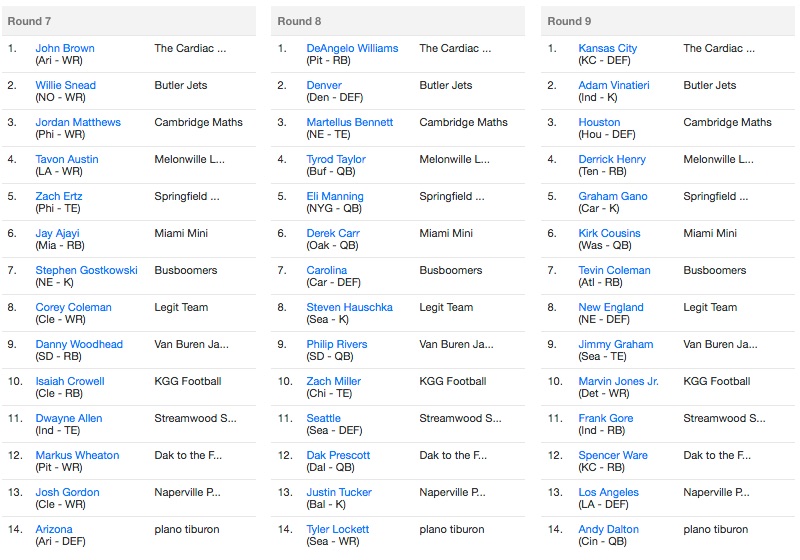800x560 pixels.
Task: Open Marvin Jones Jr. link
Action: tap(618, 381)
